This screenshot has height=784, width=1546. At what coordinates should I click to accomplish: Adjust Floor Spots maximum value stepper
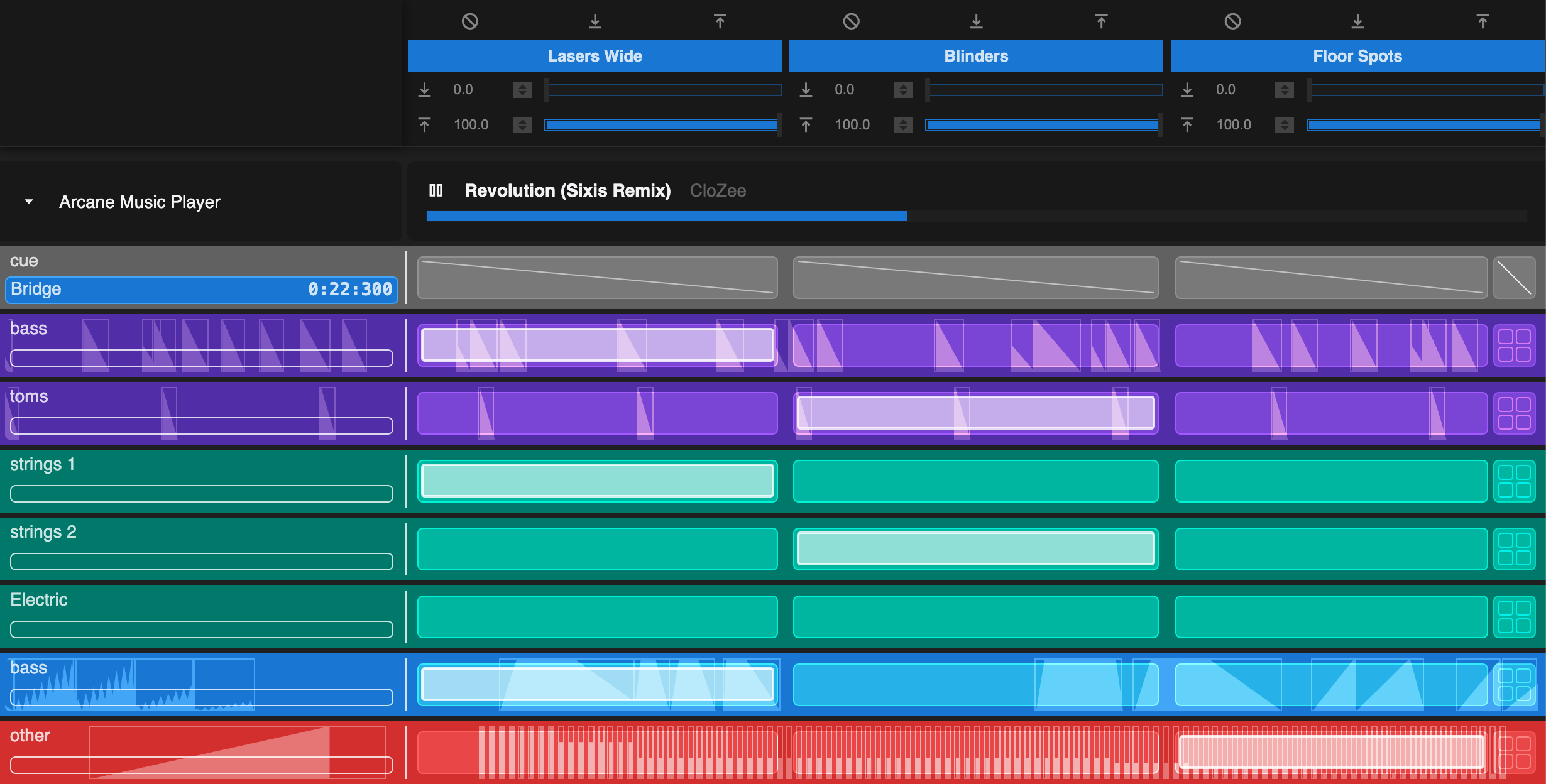point(1285,125)
